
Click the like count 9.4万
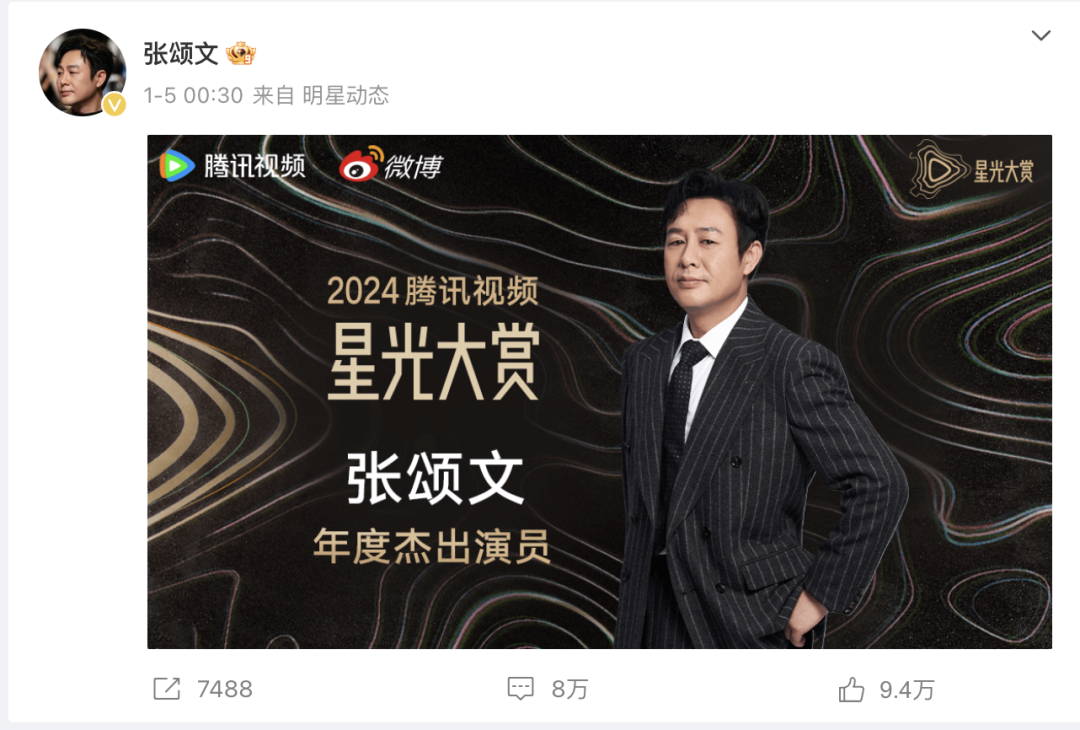point(906,690)
